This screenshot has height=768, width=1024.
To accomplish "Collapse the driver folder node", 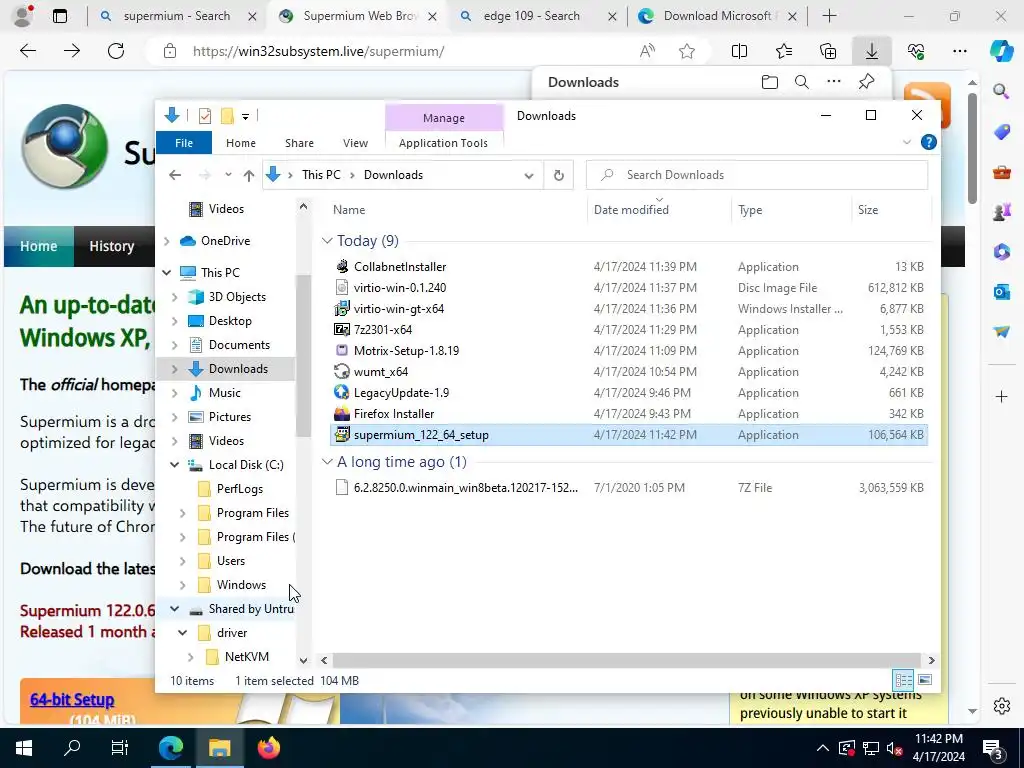I will 182,633.
